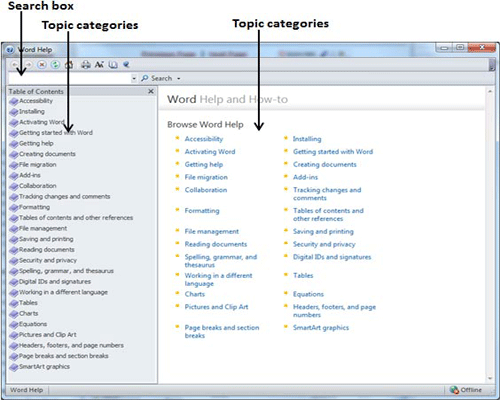Click the vertical scrollbar down arrow
Viewport: 500px width, 400px height.
click(490, 378)
